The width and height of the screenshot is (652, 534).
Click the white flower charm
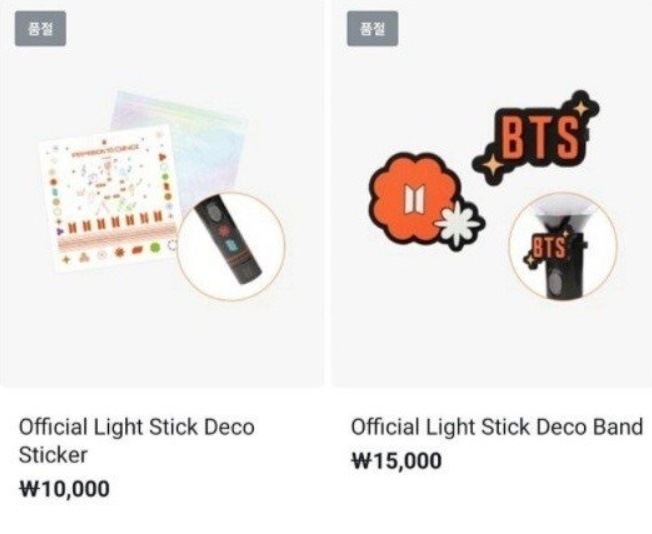[459, 226]
